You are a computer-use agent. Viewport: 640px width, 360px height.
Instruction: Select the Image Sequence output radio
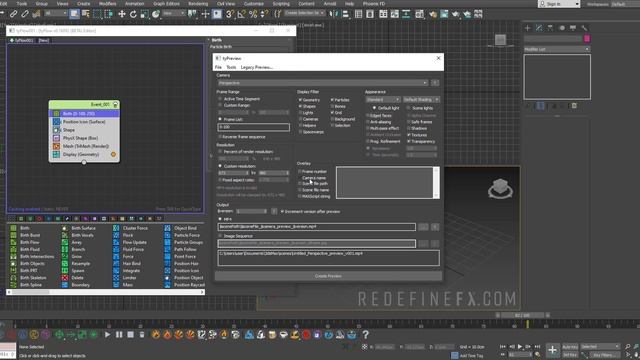click(x=220, y=236)
